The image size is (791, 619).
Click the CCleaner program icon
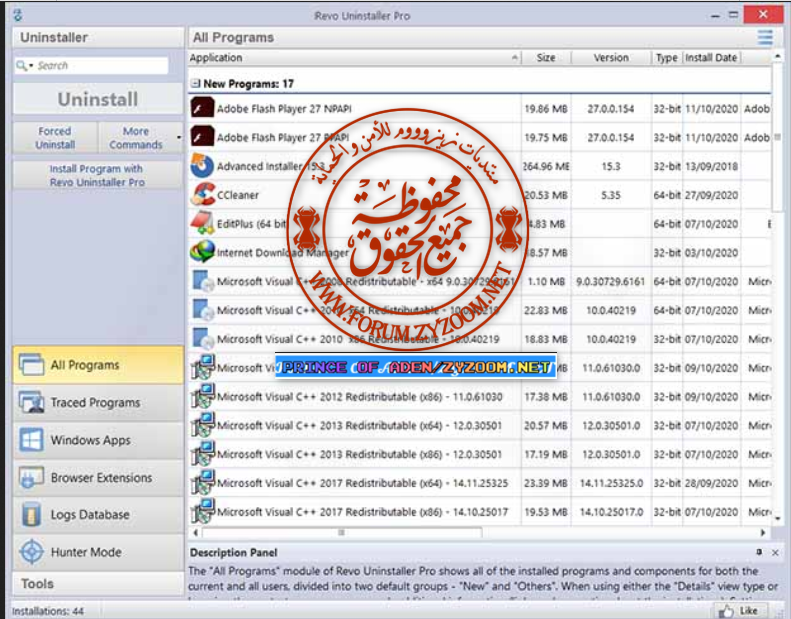pos(202,195)
